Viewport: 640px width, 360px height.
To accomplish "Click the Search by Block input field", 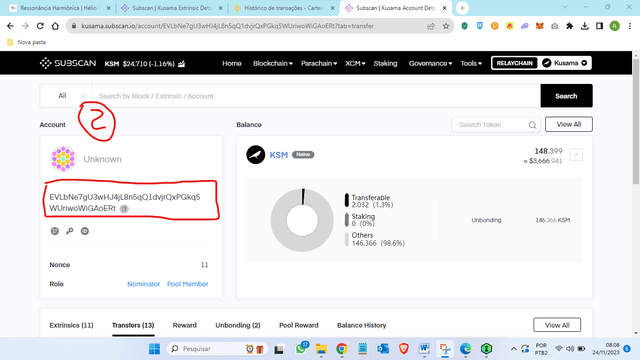I will point(316,96).
